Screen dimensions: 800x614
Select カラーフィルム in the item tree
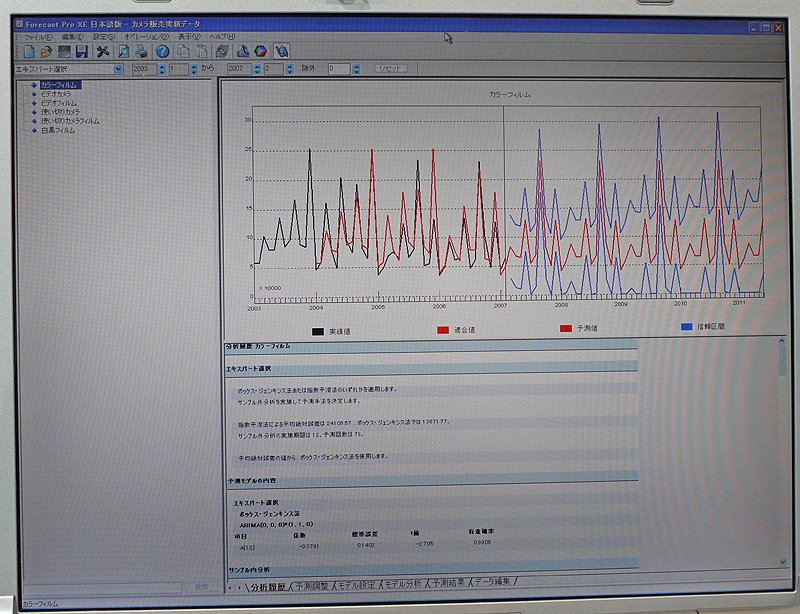pos(59,85)
